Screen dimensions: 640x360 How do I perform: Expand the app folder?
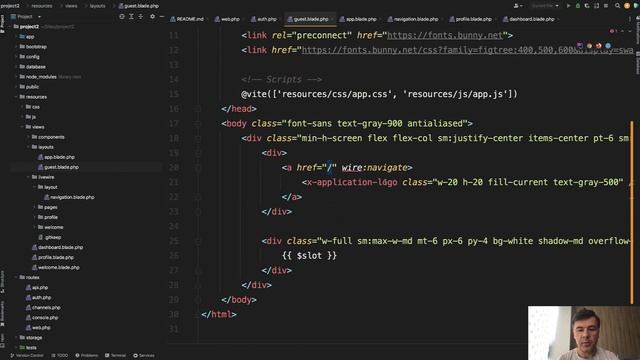tap(17, 37)
